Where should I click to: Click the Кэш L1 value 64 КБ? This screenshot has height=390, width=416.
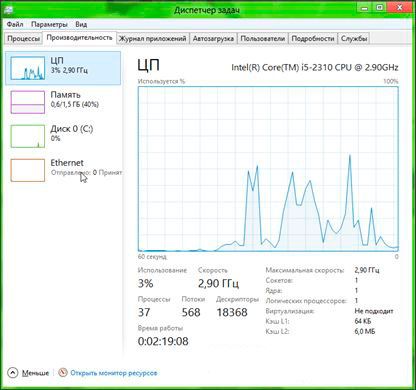point(363,321)
